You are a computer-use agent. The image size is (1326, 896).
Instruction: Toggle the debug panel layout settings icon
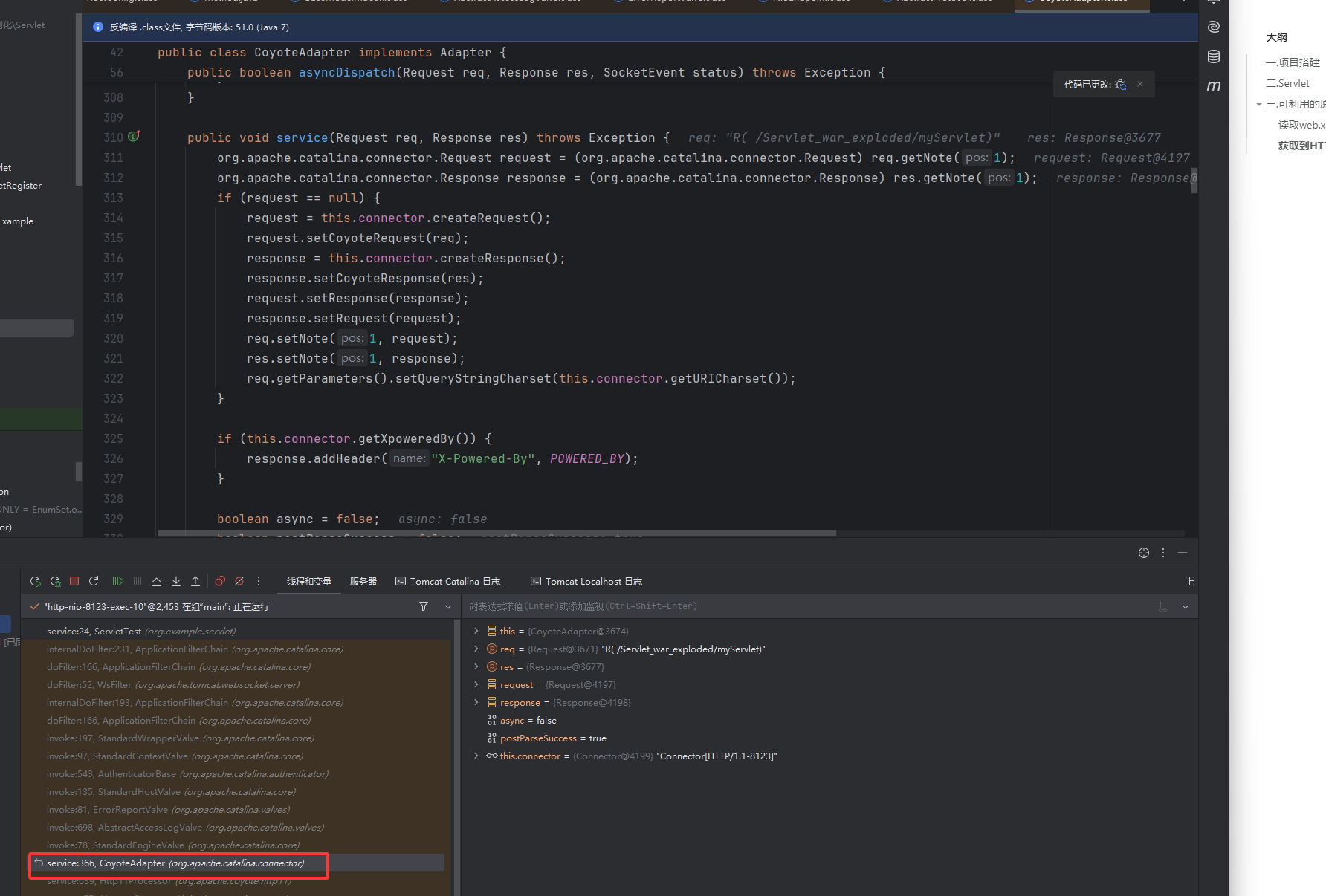coord(1190,581)
